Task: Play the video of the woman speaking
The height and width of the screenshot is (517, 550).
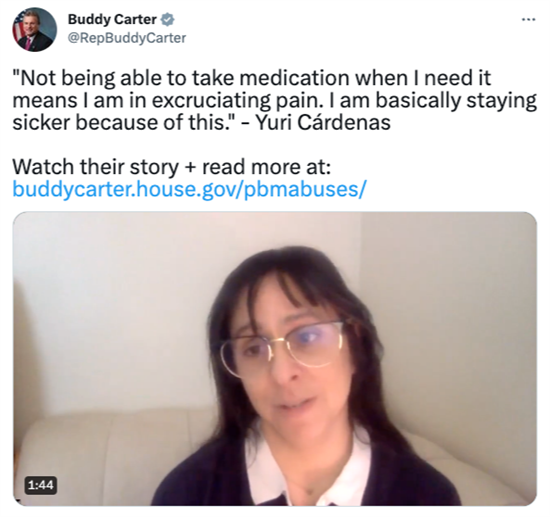Action: [x=275, y=358]
